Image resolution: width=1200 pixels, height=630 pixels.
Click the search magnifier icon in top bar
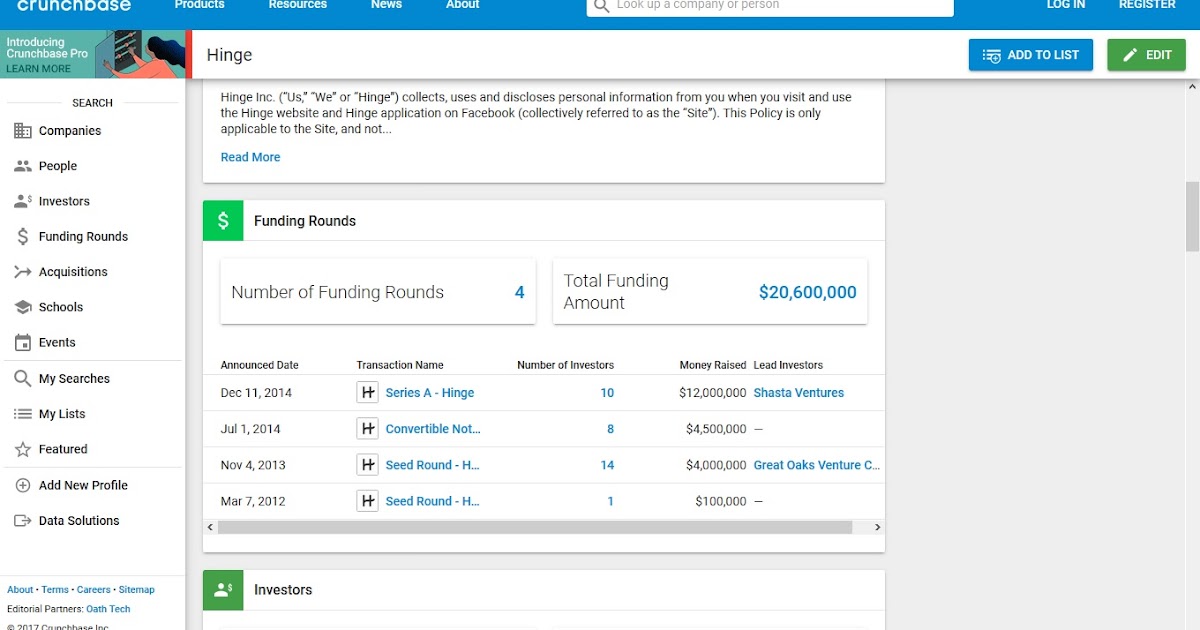click(x=601, y=6)
